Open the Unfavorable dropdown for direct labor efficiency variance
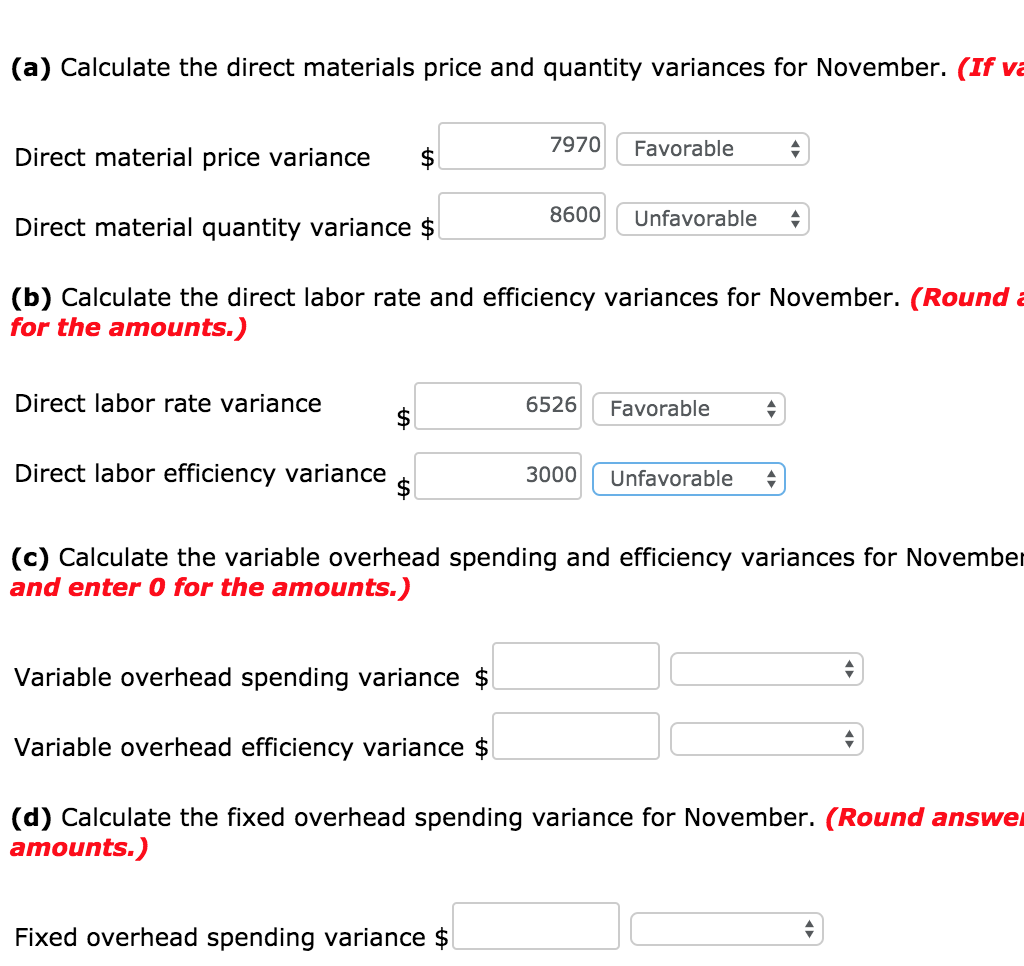 pos(688,478)
